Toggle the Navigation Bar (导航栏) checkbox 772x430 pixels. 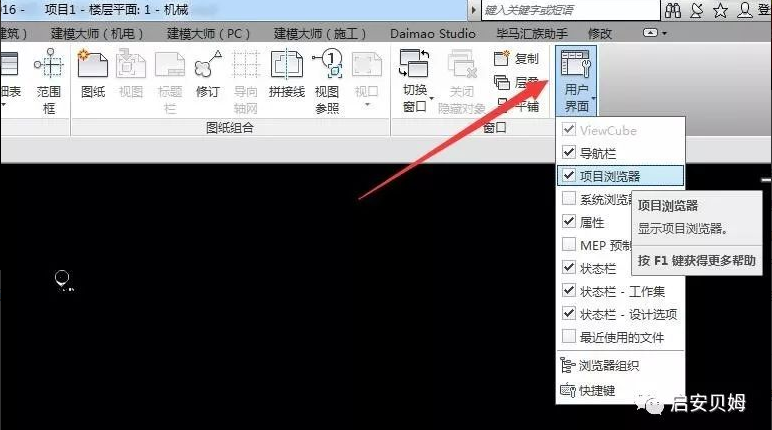click(569, 153)
